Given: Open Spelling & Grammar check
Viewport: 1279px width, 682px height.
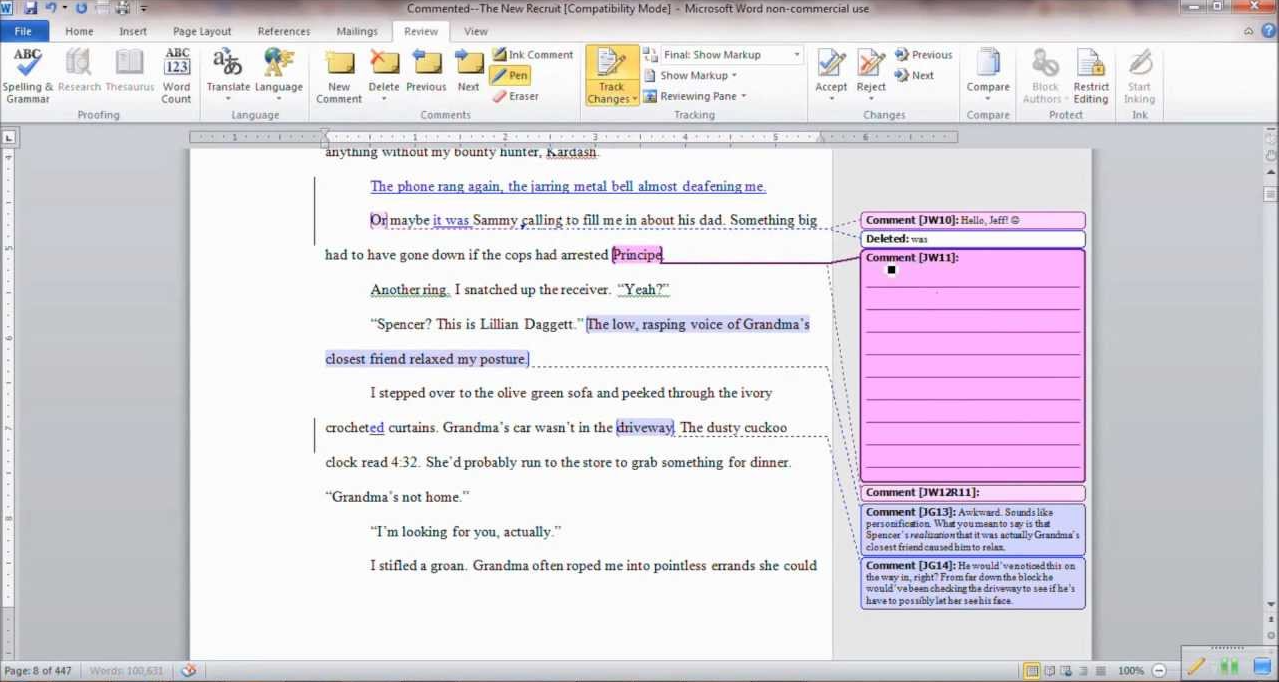Looking at the screenshot, I should click(27, 75).
